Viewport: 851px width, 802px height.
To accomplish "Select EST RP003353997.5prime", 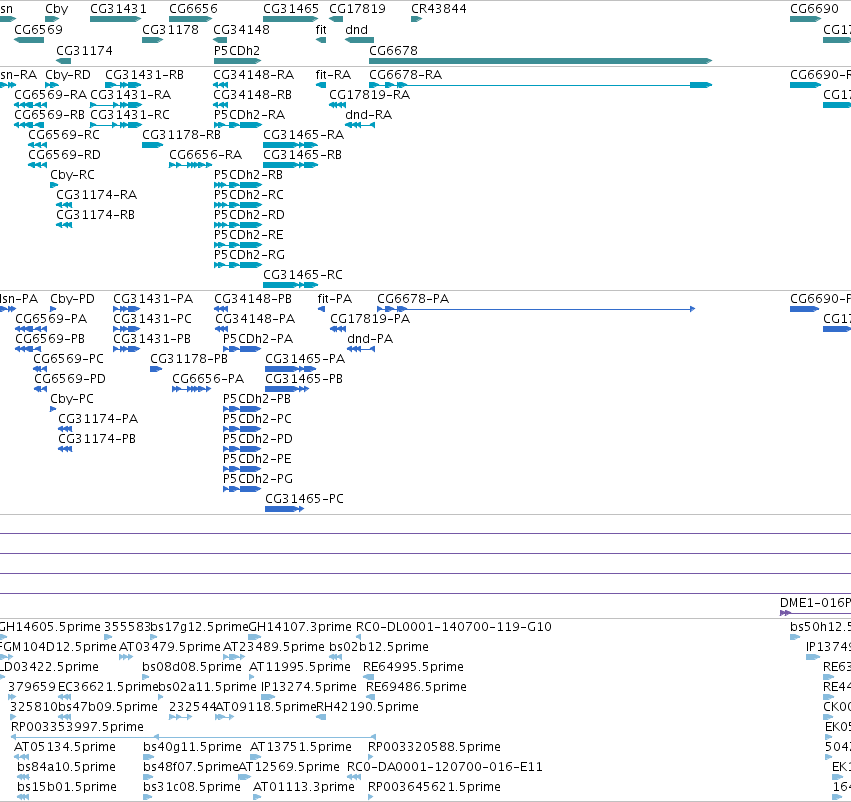I will (x=77, y=727).
